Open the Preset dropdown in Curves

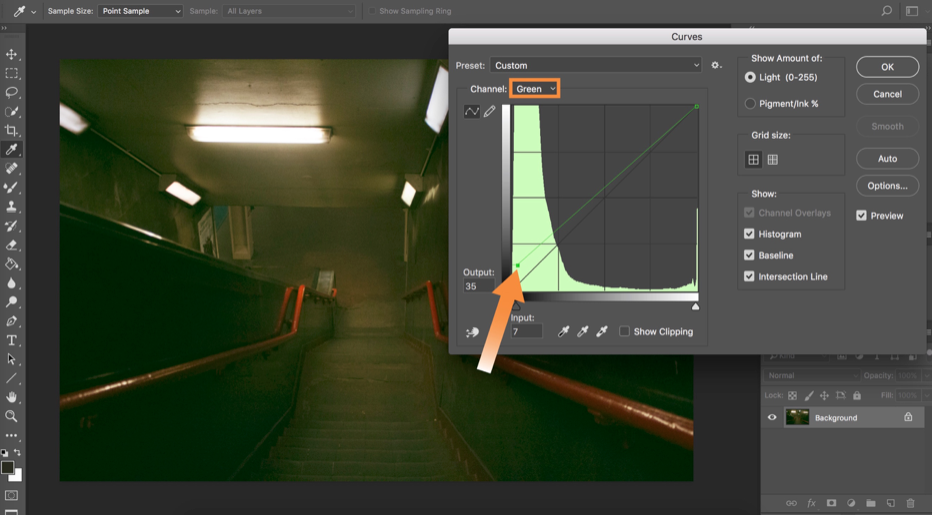click(x=596, y=65)
